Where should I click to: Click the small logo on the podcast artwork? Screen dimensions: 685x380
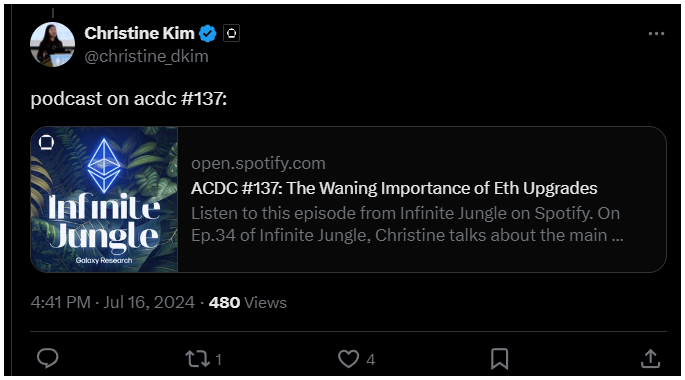[46, 142]
